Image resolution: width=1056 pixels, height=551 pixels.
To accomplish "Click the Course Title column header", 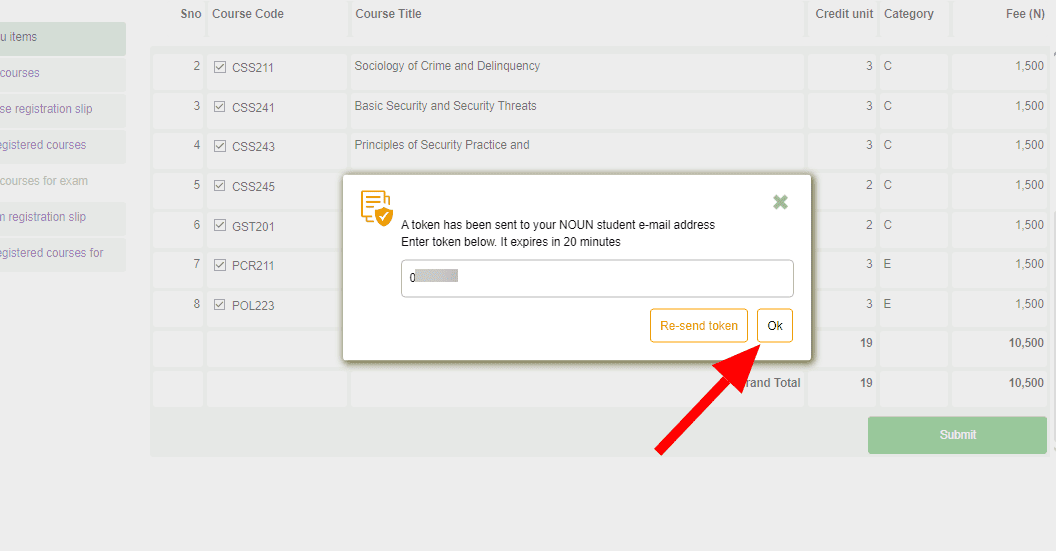I will [389, 13].
